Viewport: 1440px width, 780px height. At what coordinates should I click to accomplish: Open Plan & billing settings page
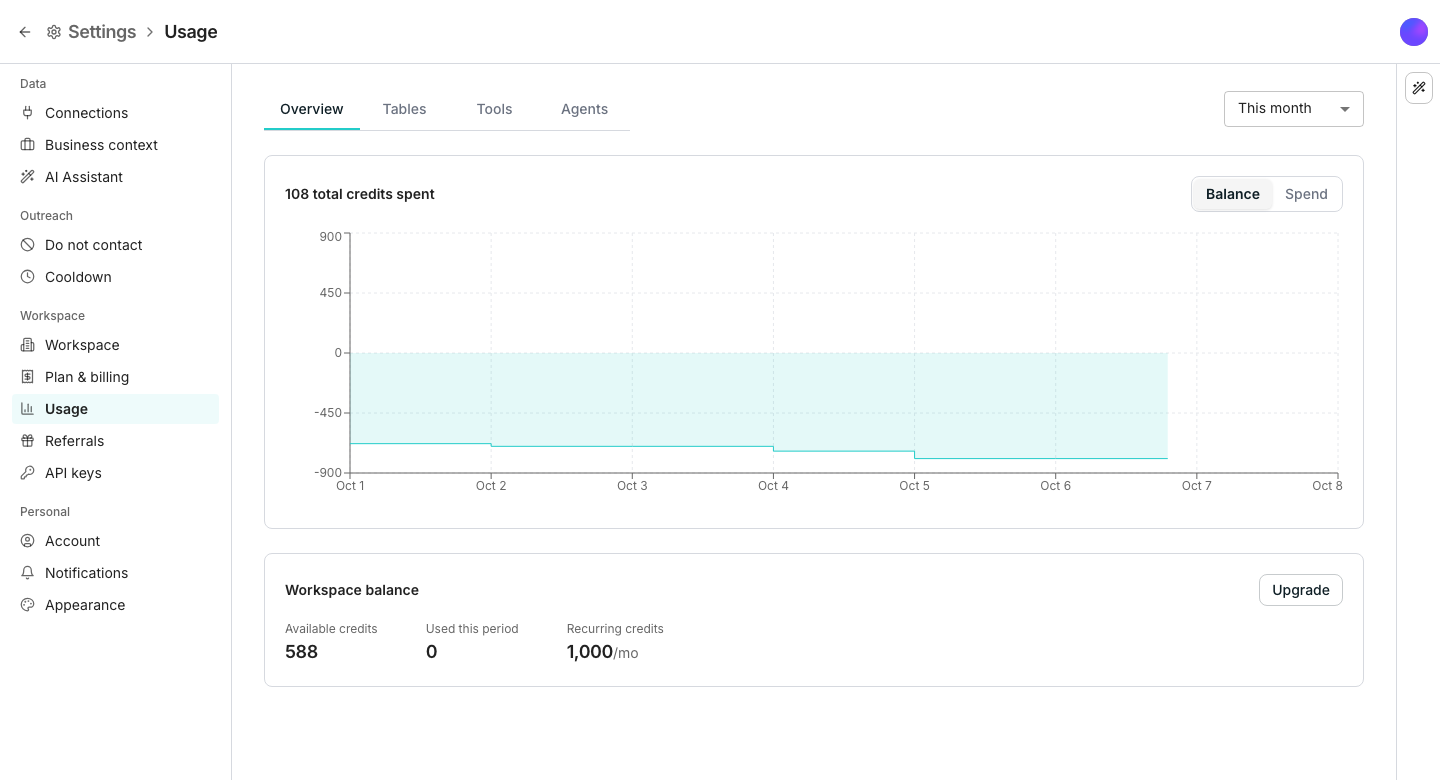pos(115,377)
